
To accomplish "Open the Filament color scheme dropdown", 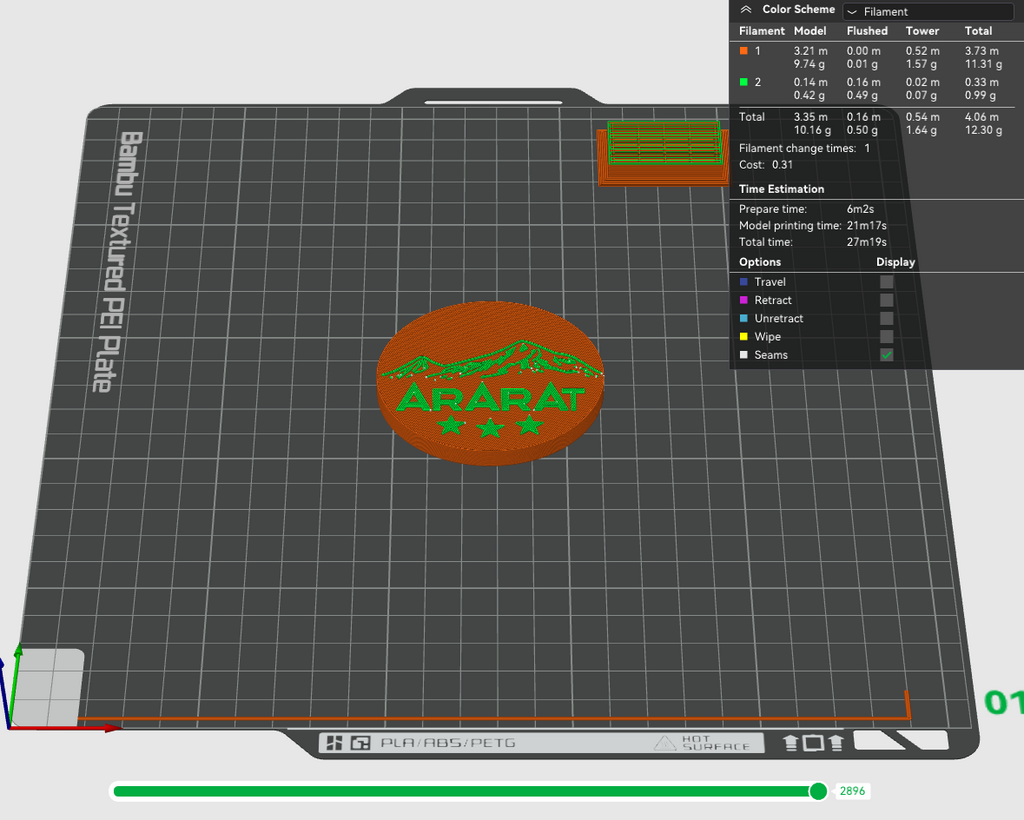I will (928, 11).
